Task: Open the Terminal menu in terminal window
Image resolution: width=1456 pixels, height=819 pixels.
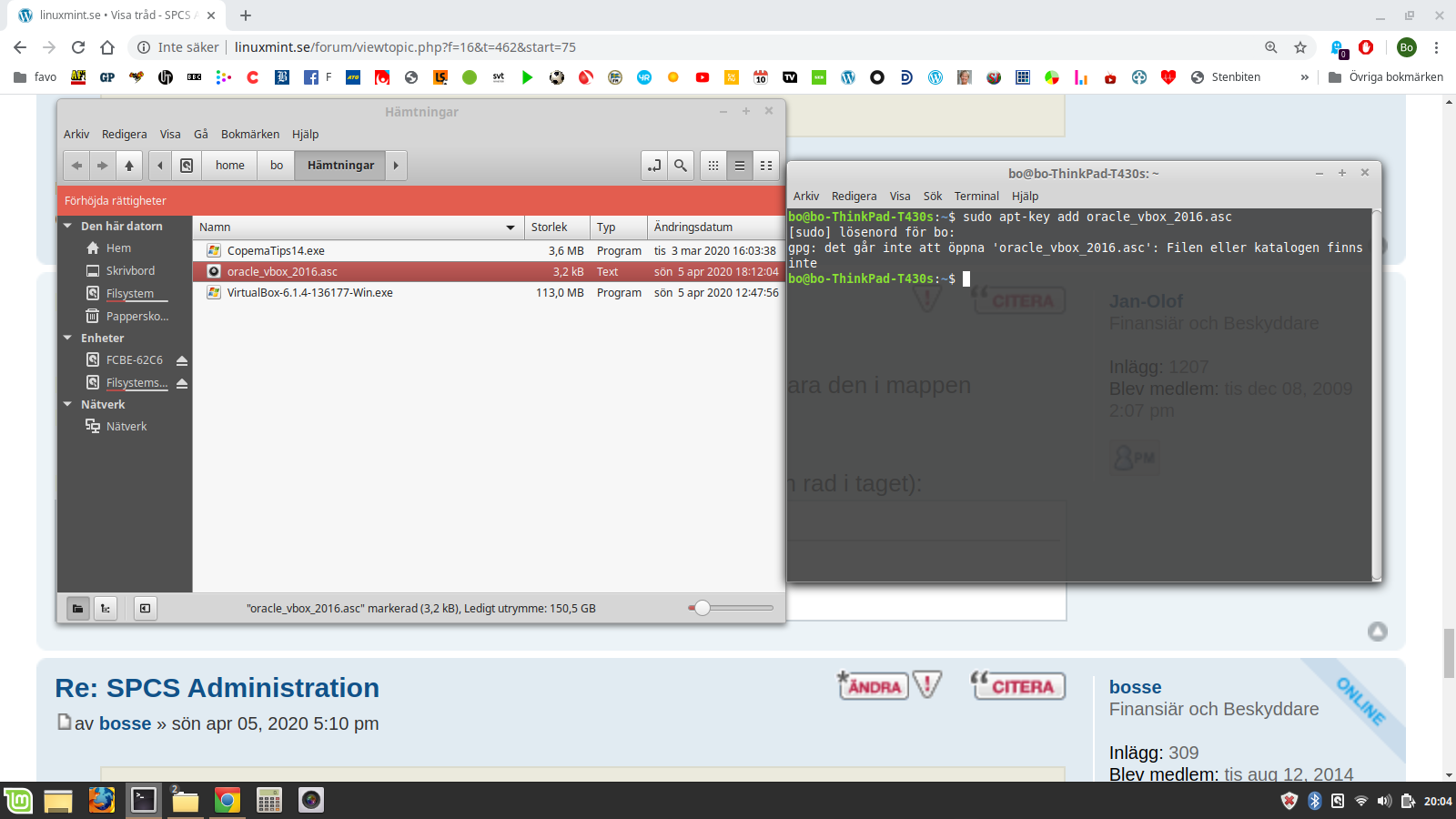Action: click(x=976, y=197)
